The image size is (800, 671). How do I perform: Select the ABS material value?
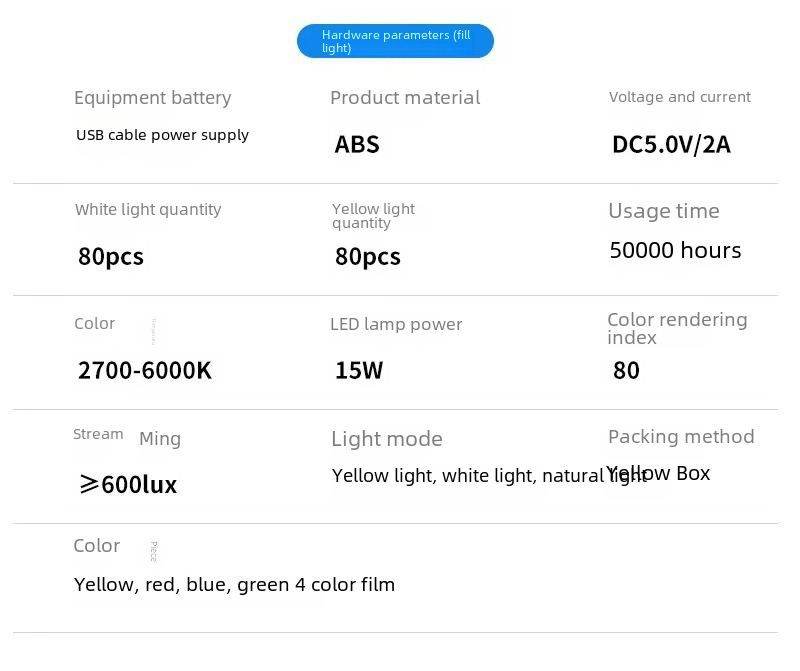357,145
